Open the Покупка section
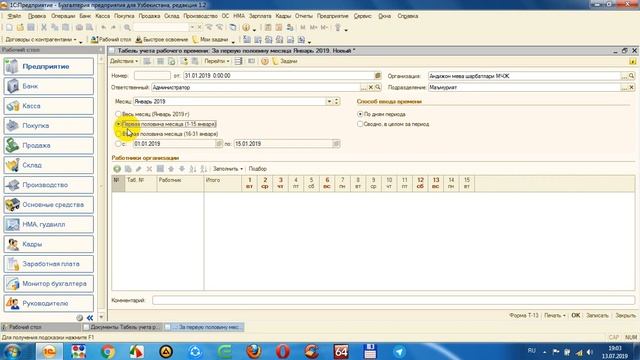This screenshot has height=360, width=640. point(49,126)
